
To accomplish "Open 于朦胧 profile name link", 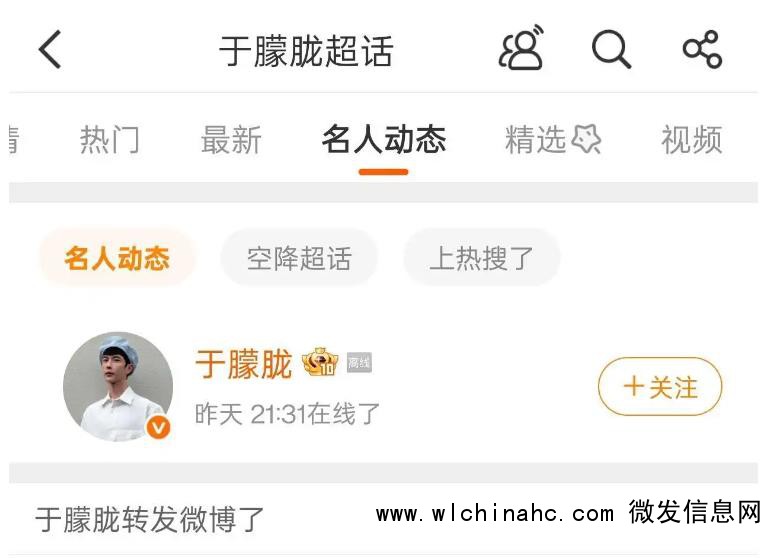I will tap(244, 364).
